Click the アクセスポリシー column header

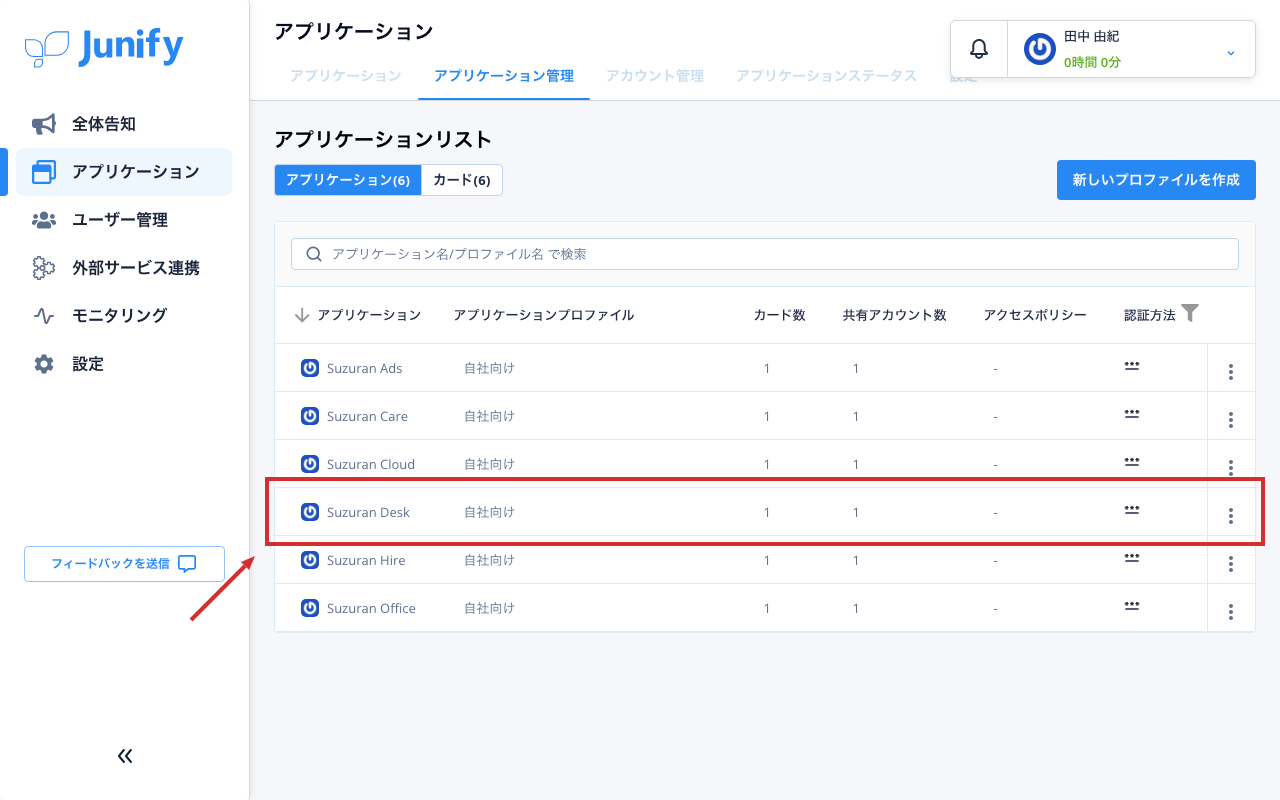tap(1035, 315)
